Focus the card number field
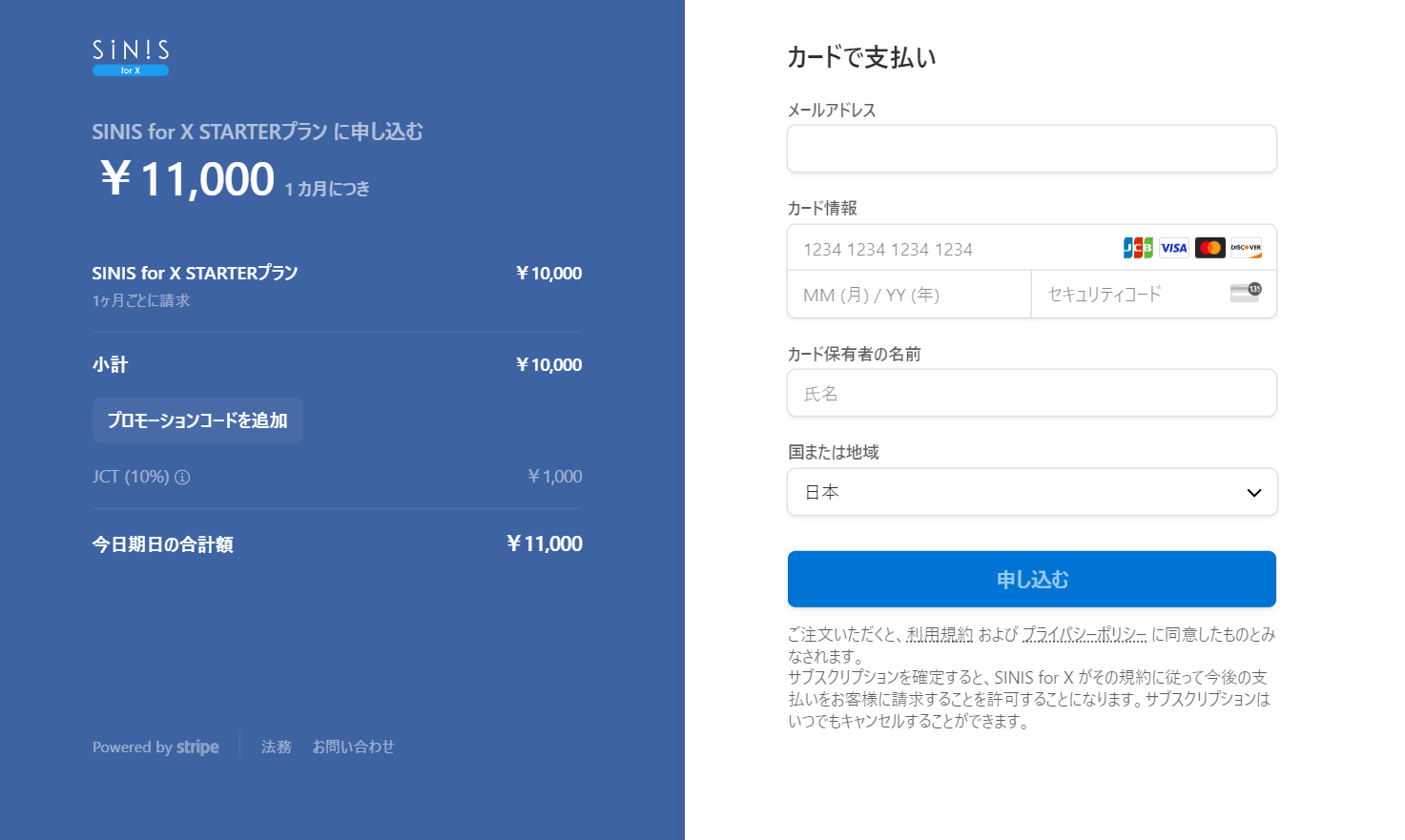The width and height of the screenshot is (1405, 840). click(1032, 248)
